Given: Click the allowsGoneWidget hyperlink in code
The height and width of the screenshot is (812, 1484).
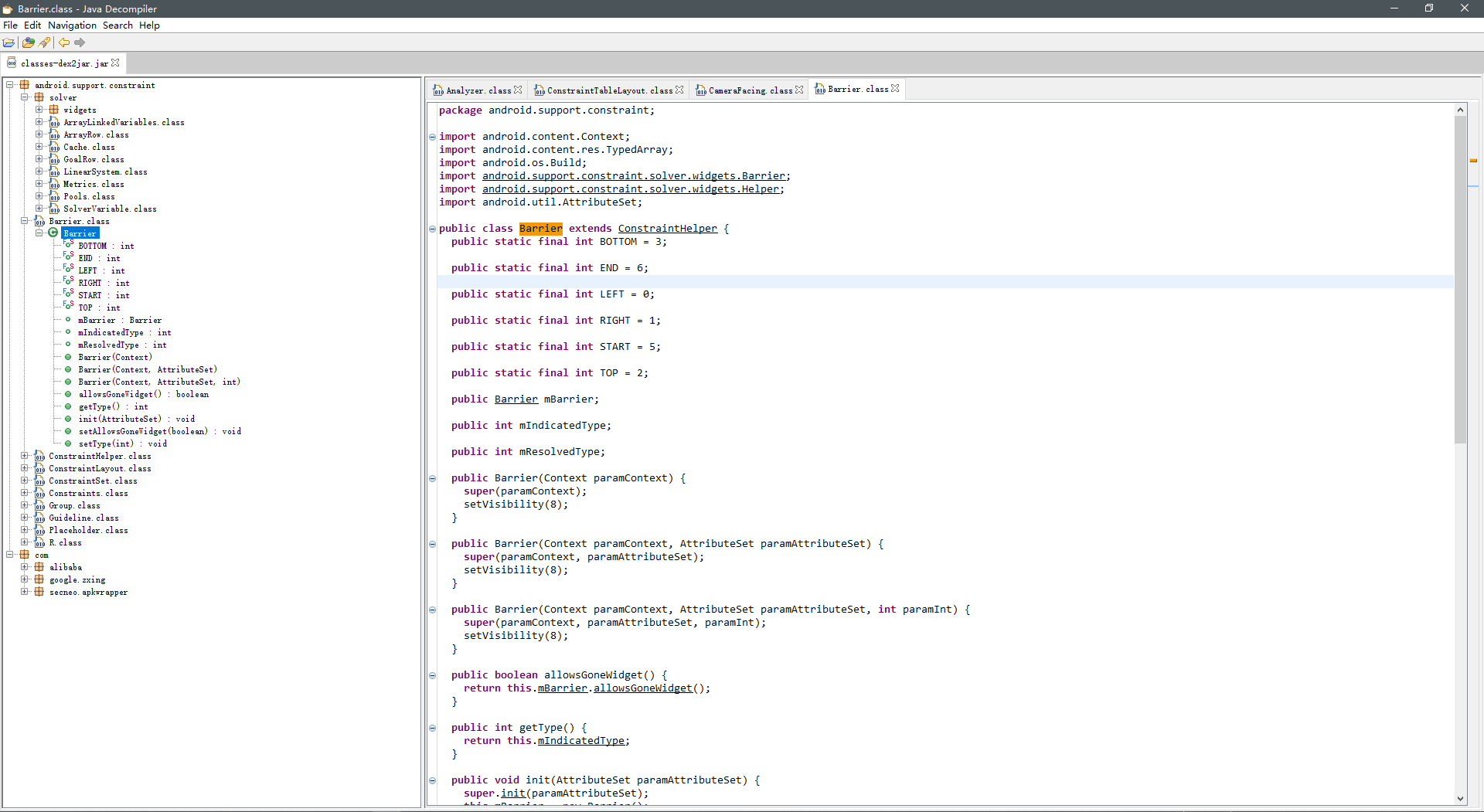Looking at the screenshot, I should click(x=642, y=688).
